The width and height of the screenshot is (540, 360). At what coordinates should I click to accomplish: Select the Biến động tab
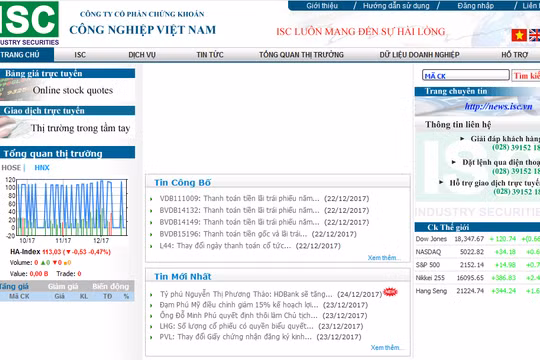(111, 286)
